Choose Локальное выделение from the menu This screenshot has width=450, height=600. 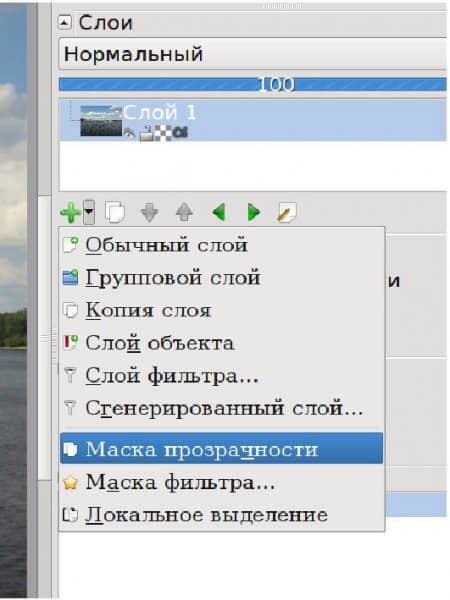coord(222,515)
